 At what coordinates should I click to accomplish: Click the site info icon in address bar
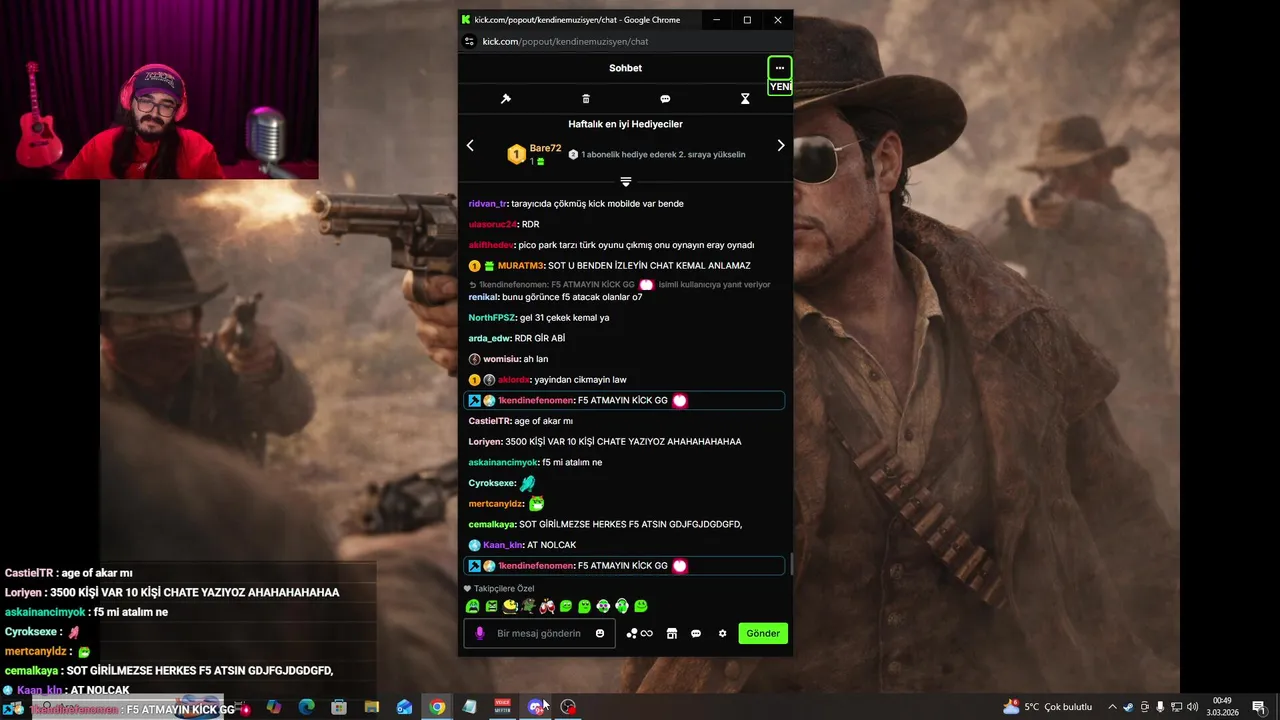(469, 42)
